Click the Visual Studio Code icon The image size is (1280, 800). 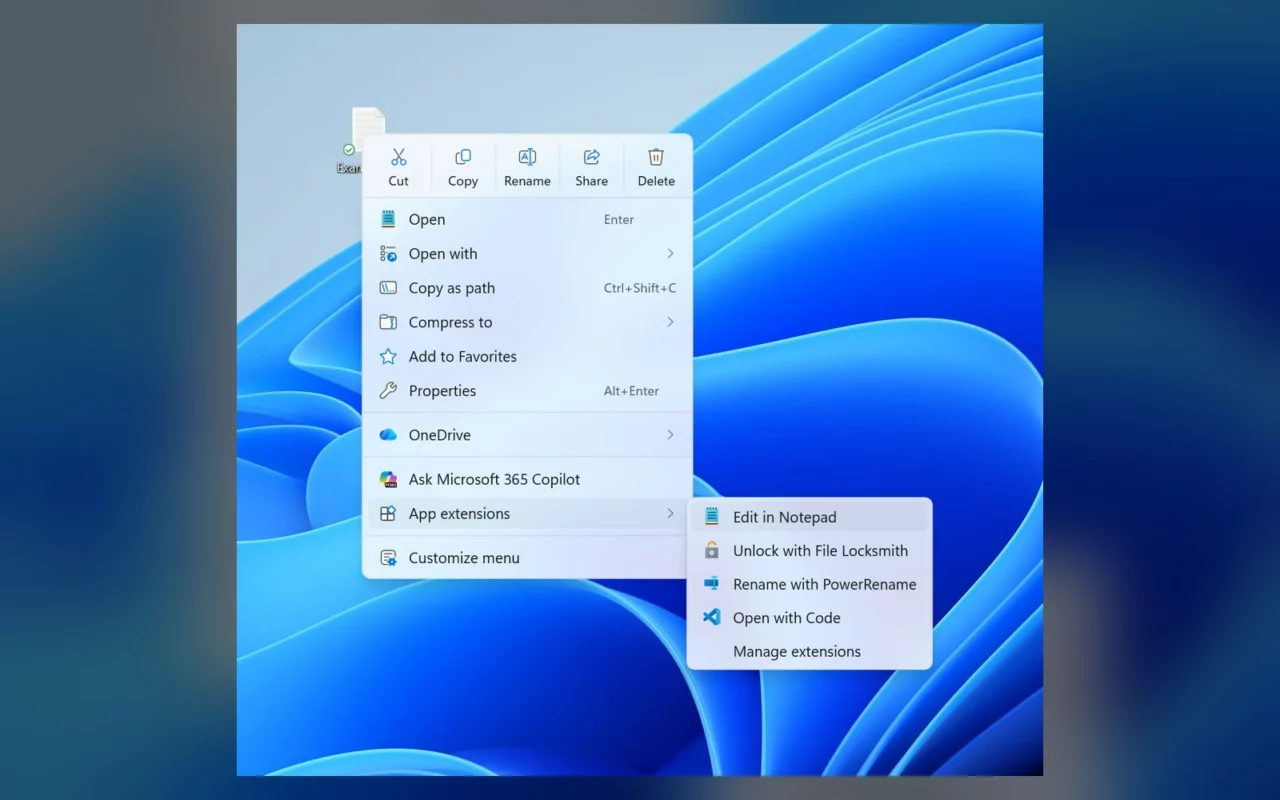click(712, 618)
